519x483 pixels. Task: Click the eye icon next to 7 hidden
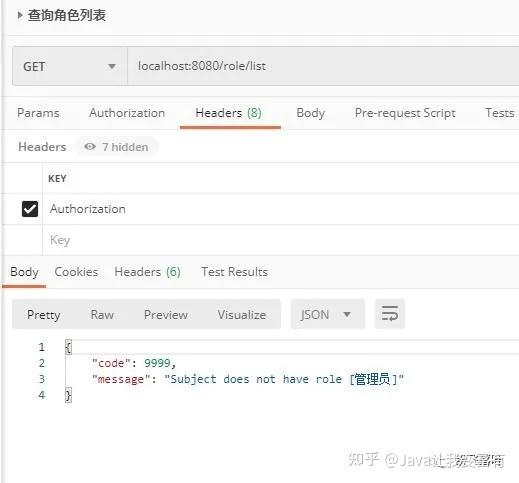click(x=90, y=147)
